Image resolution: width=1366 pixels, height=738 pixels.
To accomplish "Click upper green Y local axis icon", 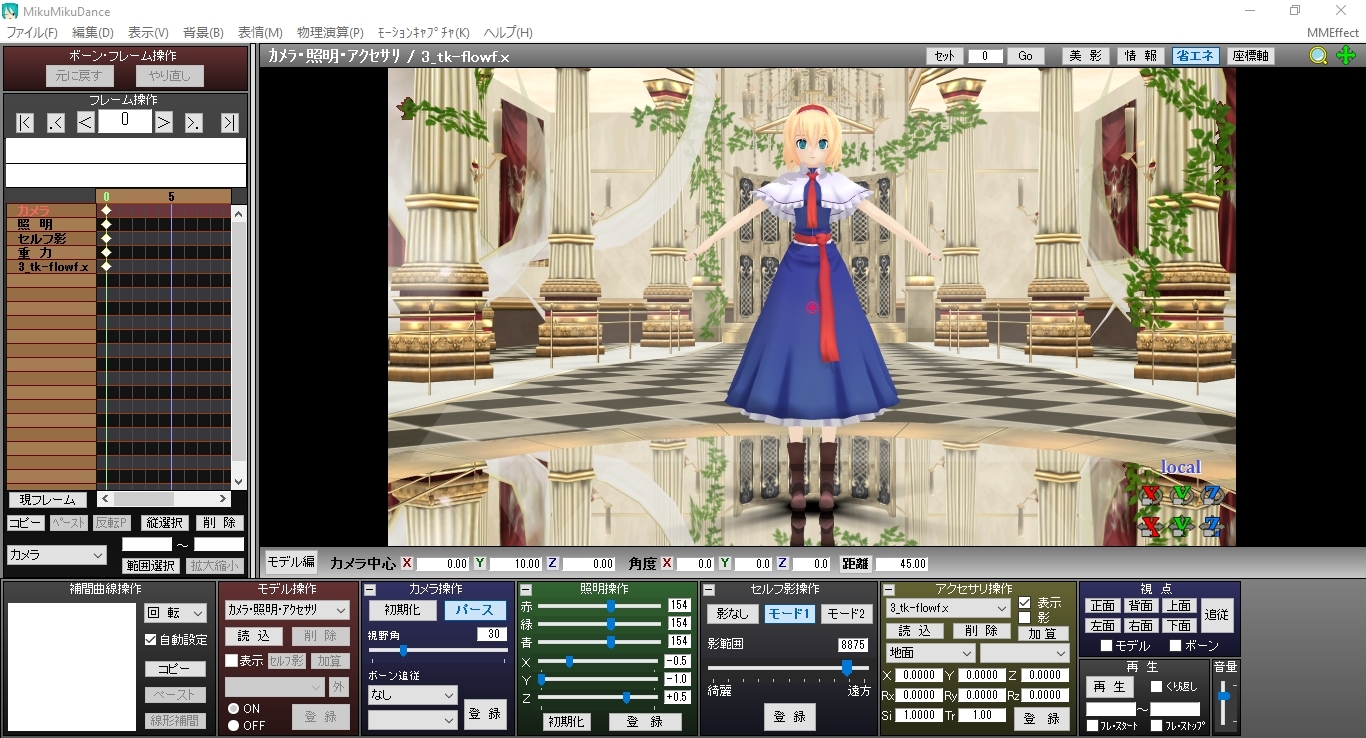I will 1182,493.
